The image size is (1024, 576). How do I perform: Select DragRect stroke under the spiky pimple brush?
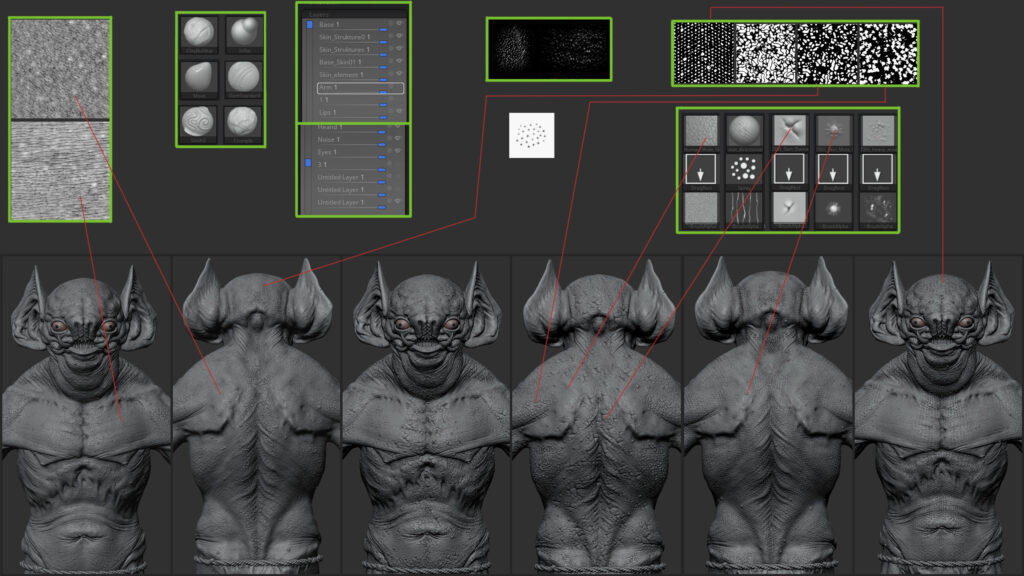tap(833, 169)
